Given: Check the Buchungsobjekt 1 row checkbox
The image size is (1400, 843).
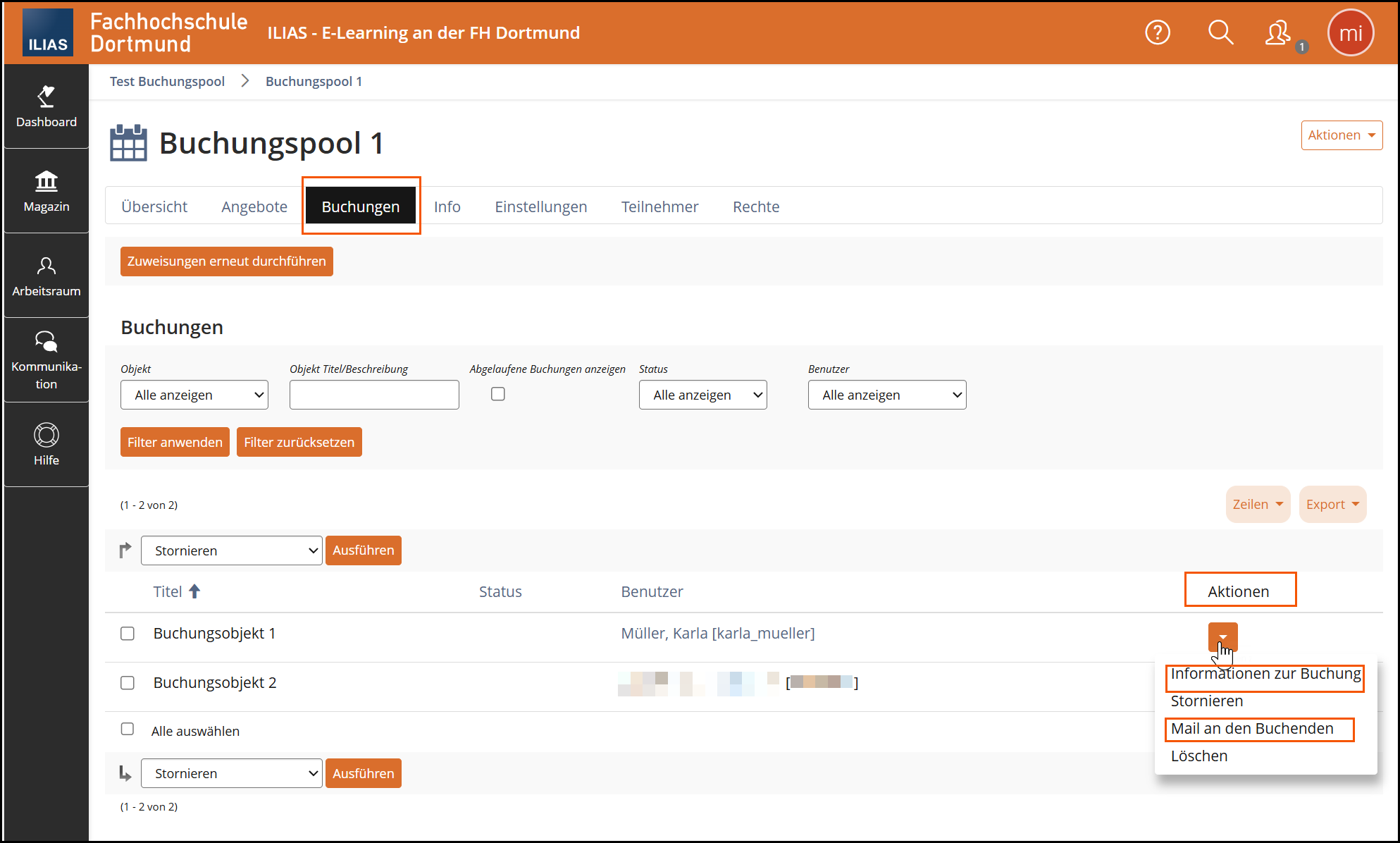Looking at the screenshot, I should pyautogui.click(x=128, y=634).
